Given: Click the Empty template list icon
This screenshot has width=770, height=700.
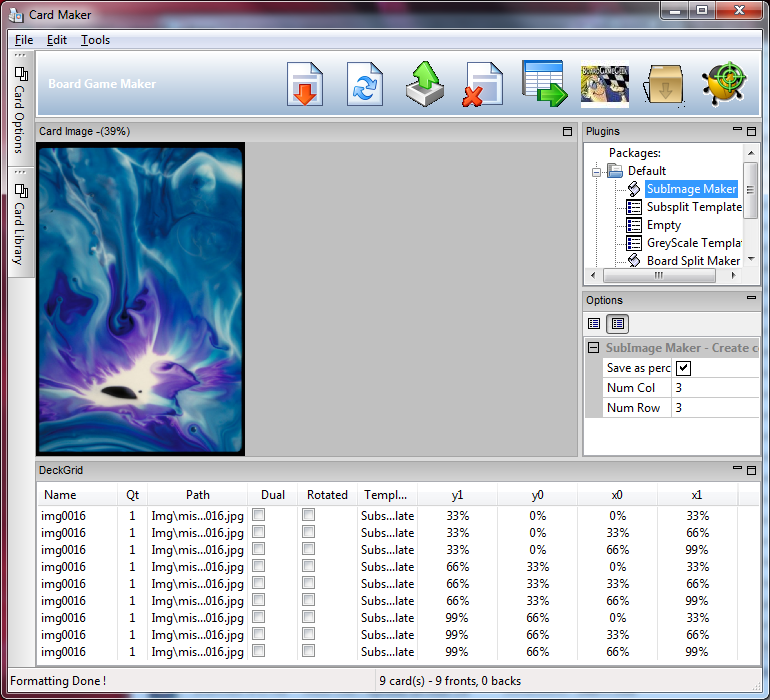Looking at the screenshot, I should tap(634, 225).
